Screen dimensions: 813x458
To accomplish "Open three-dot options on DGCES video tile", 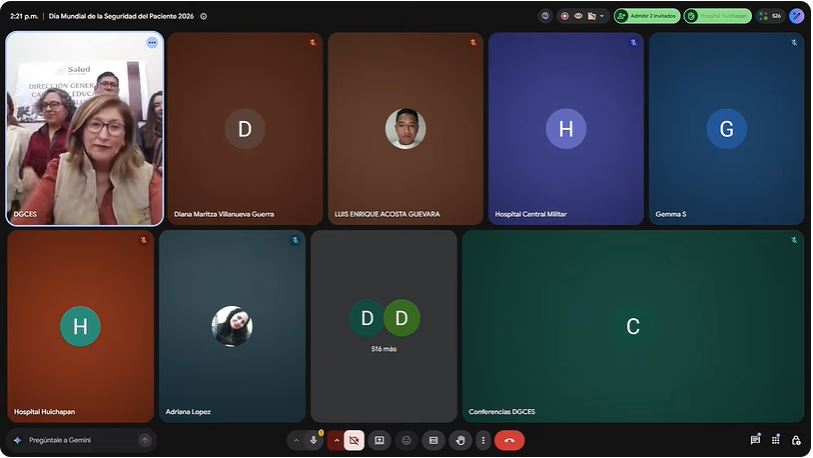I will coord(152,43).
